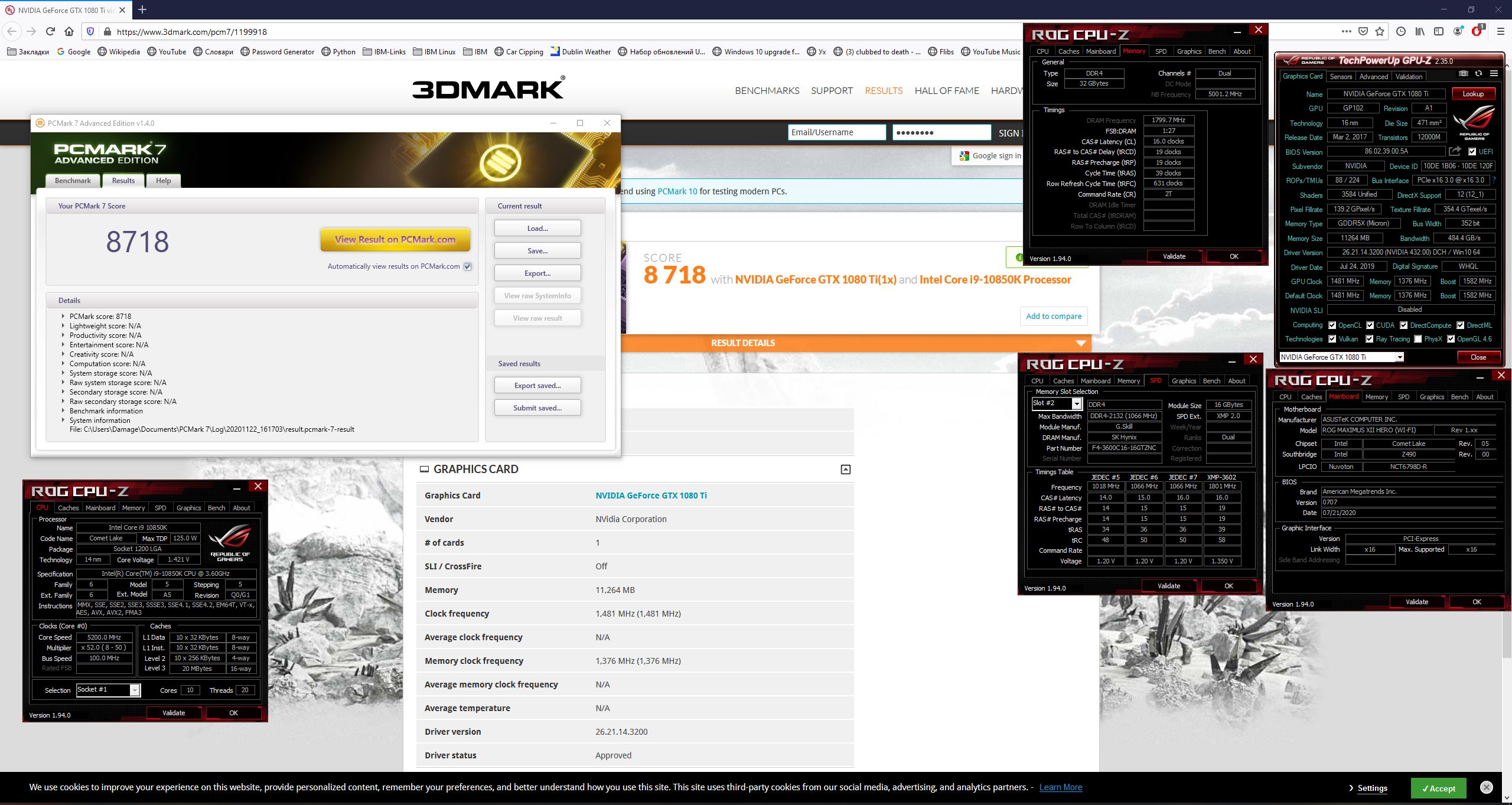Enable the PhysX checkbox
1512x805 pixels.
1418,339
